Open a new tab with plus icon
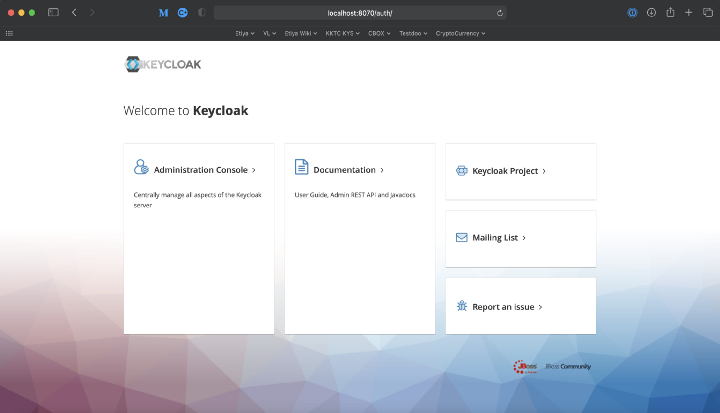Viewport: 720px width, 413px height. coord(688,12)
